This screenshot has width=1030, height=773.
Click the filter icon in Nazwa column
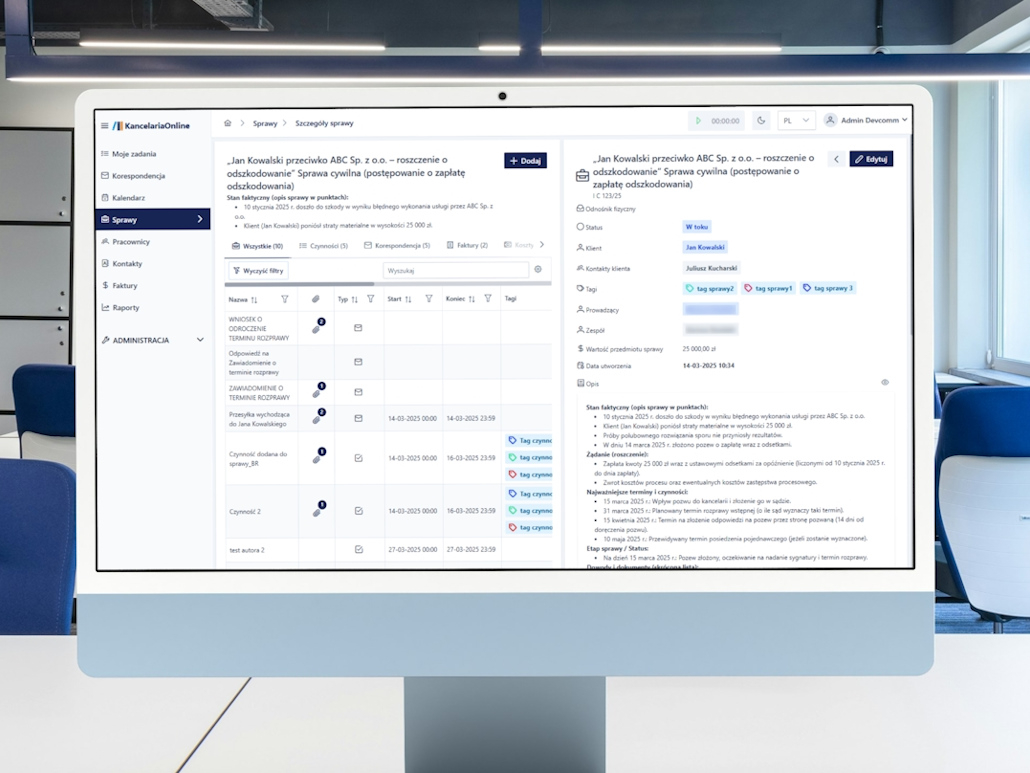click(x=284, y=299)
